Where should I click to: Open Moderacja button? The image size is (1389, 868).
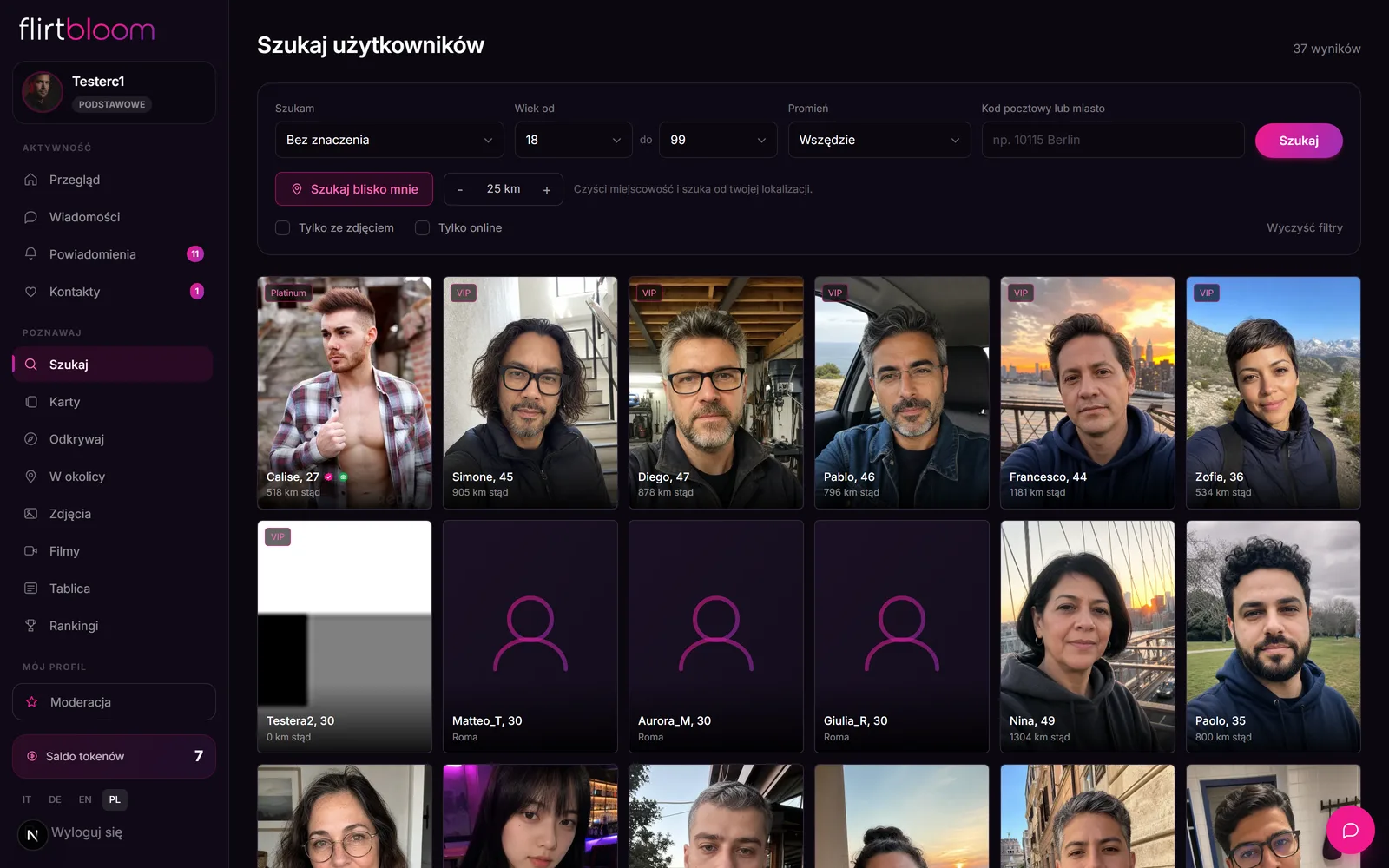(x=114, y=702)
